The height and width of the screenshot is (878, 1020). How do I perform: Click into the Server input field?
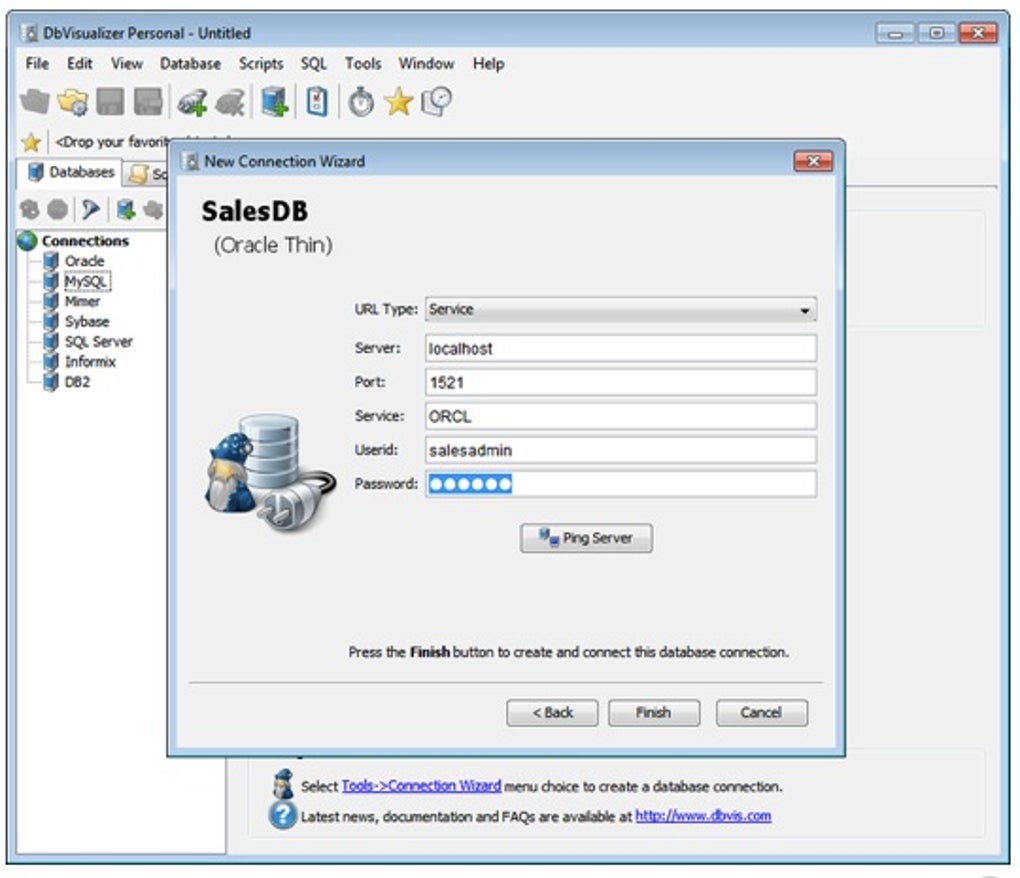pyautogui.click(x=620, y=349)
